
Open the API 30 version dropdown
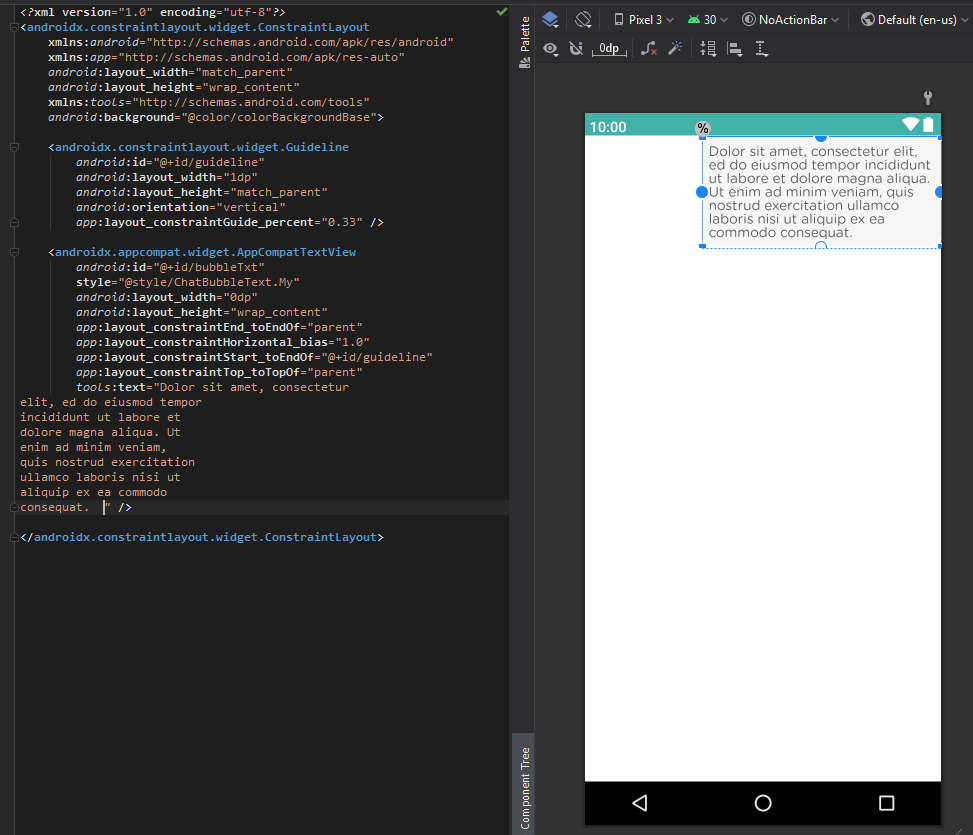coord(707,20)
